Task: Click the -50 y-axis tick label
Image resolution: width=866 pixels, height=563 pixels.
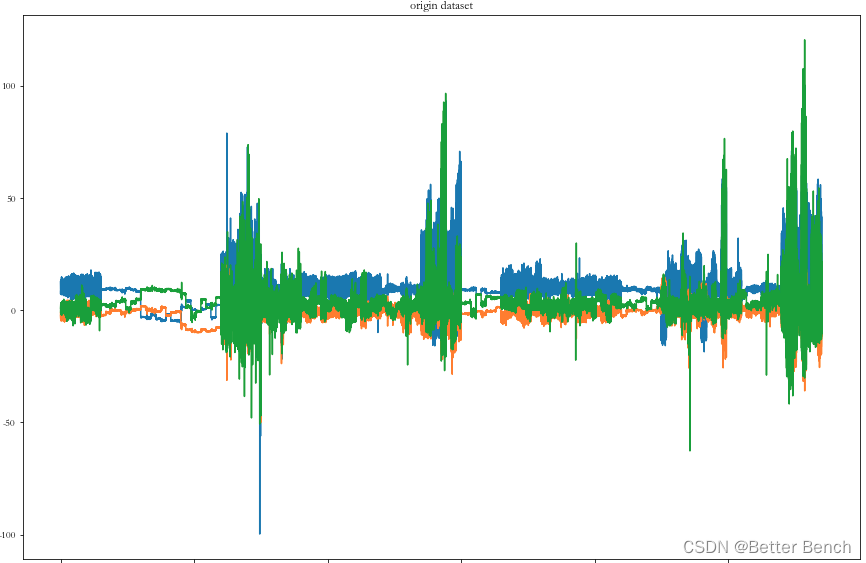Action: [9, 423]
